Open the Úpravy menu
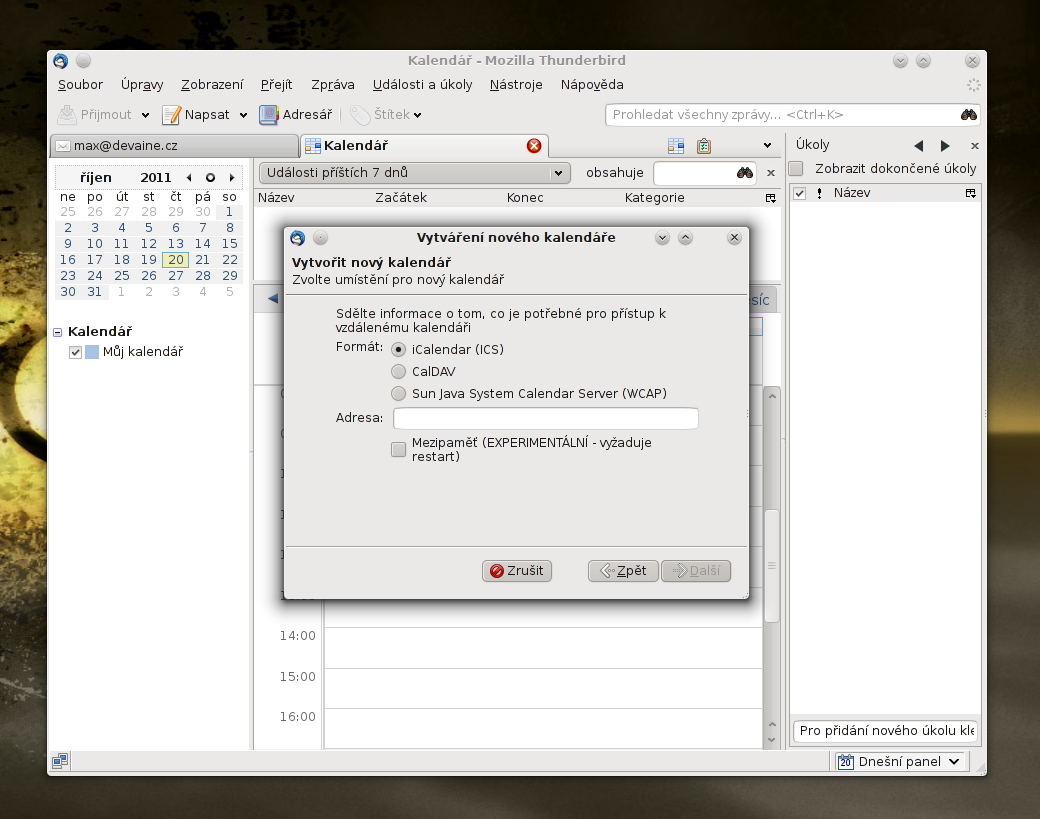Image resolution: width=1040 pixels, height=819 pixels. point(142,85)
